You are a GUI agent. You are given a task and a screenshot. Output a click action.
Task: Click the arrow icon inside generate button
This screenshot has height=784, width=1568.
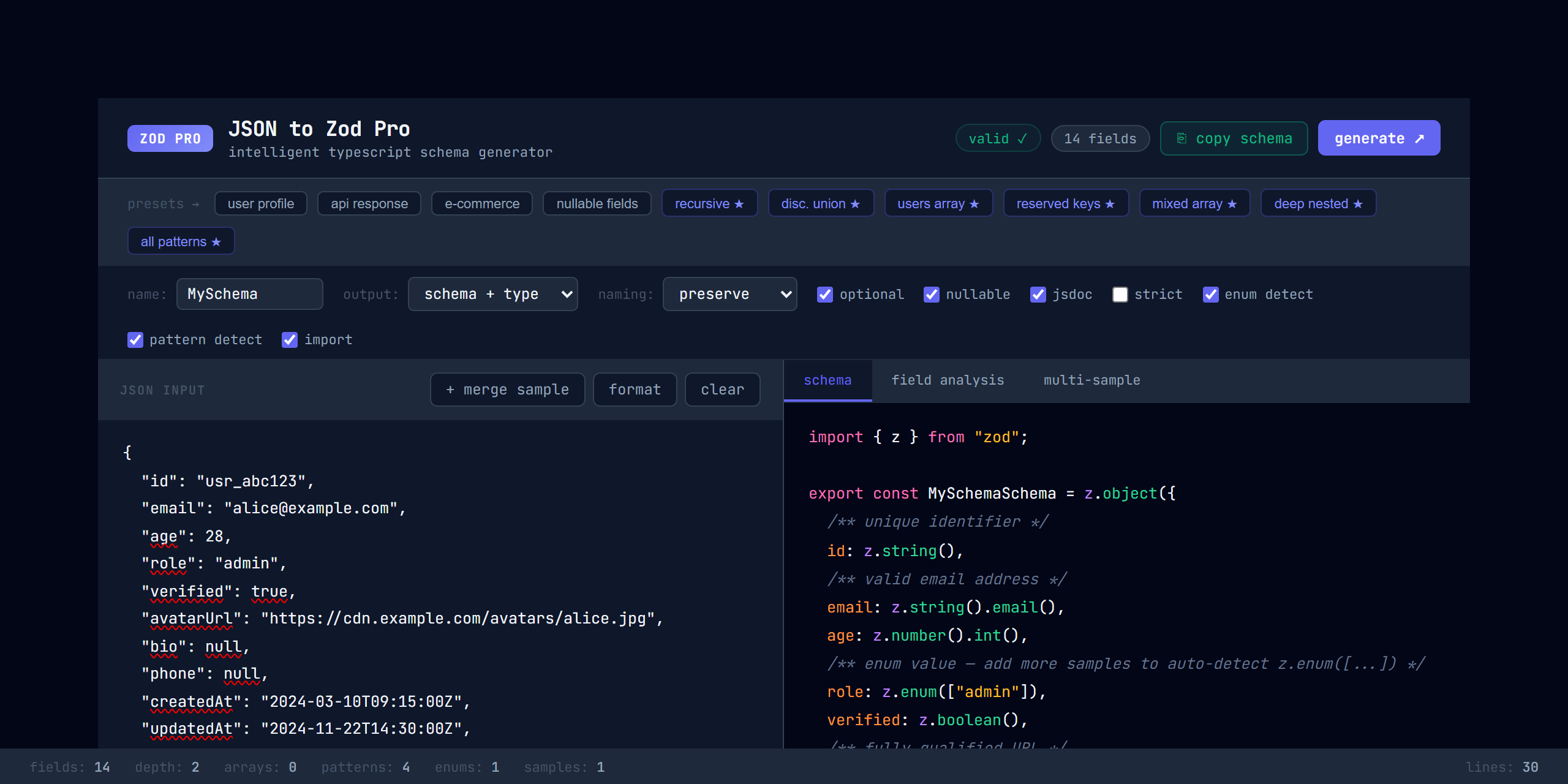click(1420, 138)
